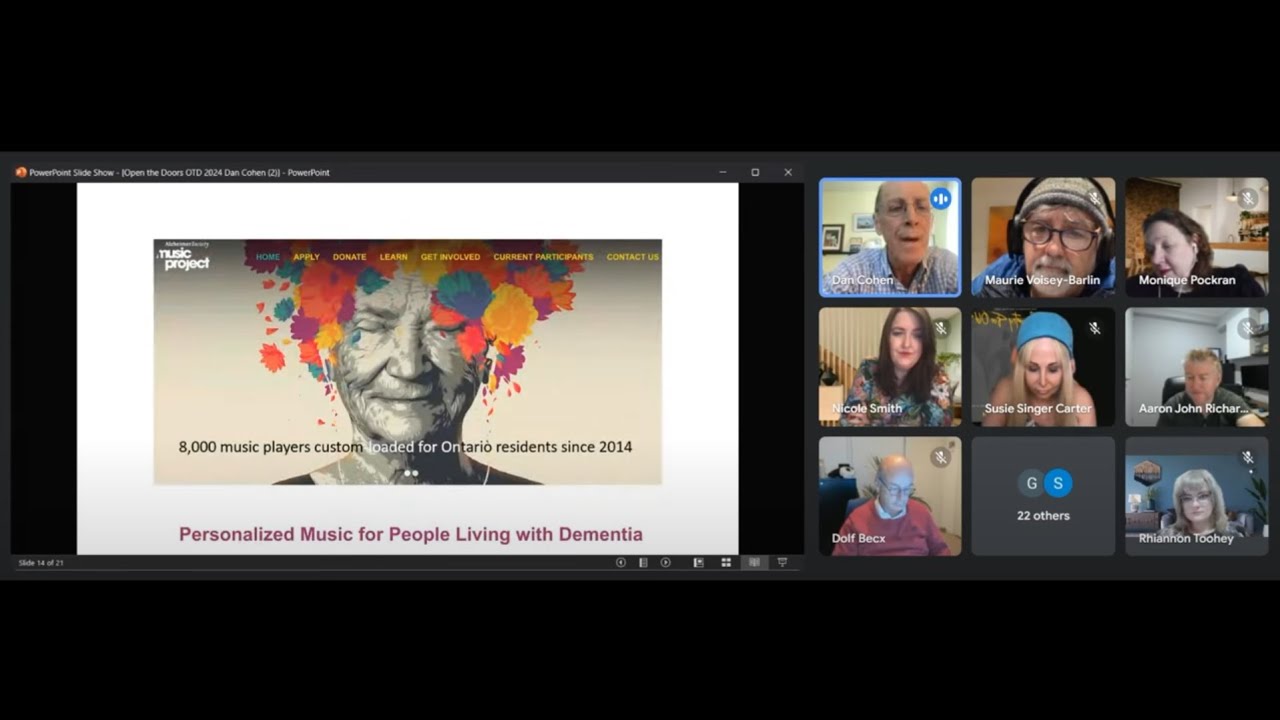Select Maurie Voisey-Barlin's video tile
1280x720 pixels.
point(1043,237)
